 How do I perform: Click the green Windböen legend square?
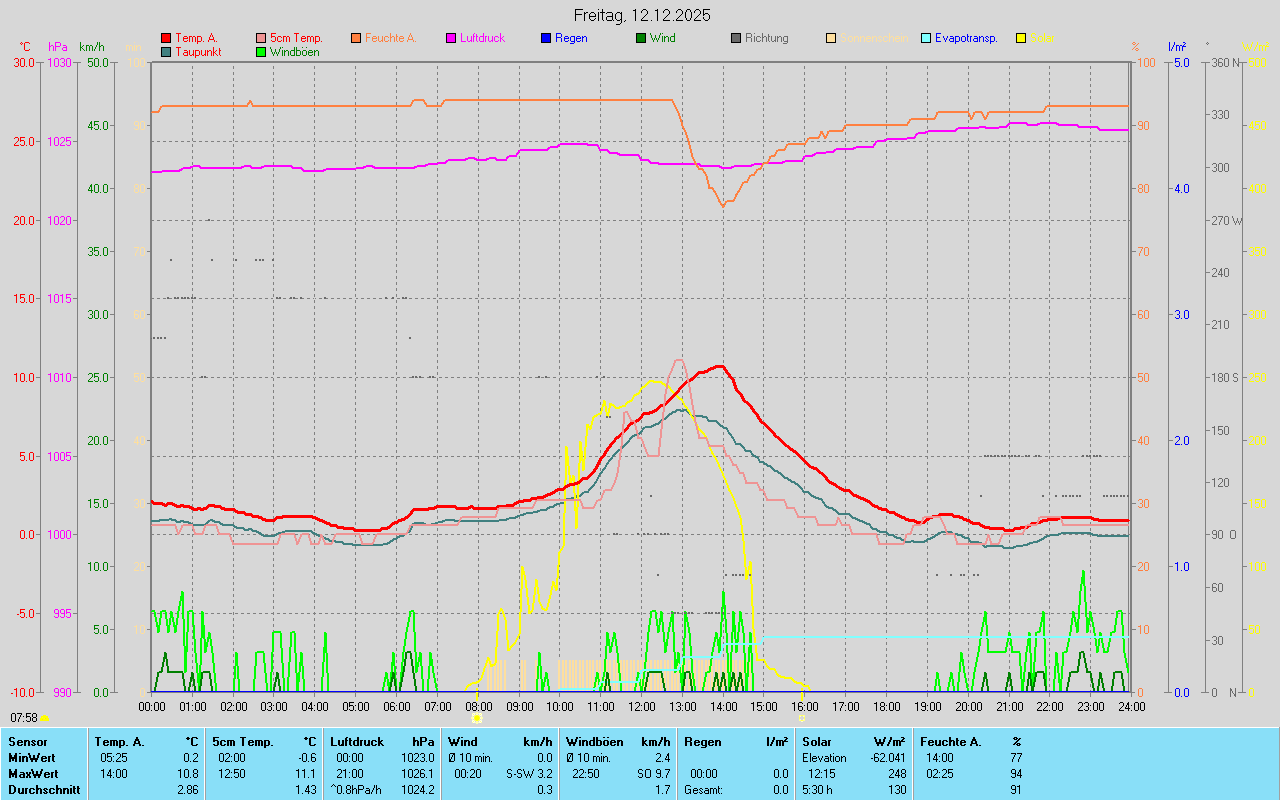coord(262,51)
